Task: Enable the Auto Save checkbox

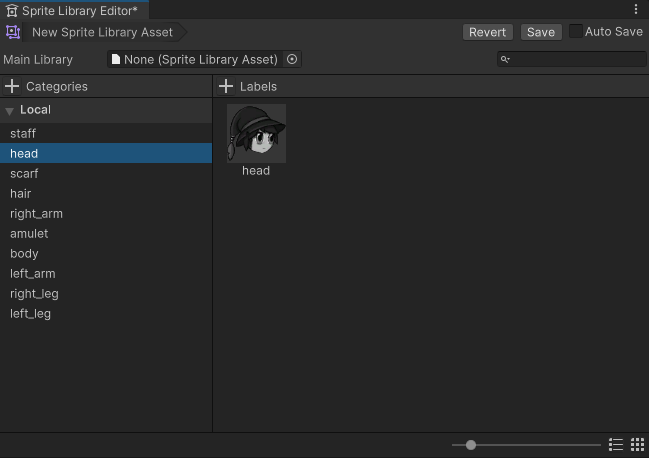Action: coord(576,32)
